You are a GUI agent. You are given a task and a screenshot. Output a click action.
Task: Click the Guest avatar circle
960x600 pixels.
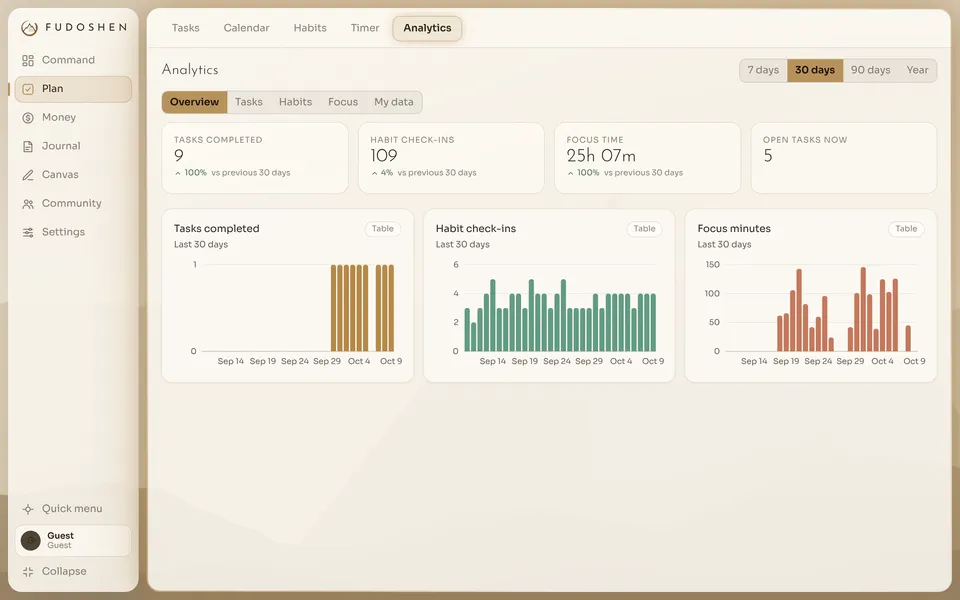click(x=31, y=541)
